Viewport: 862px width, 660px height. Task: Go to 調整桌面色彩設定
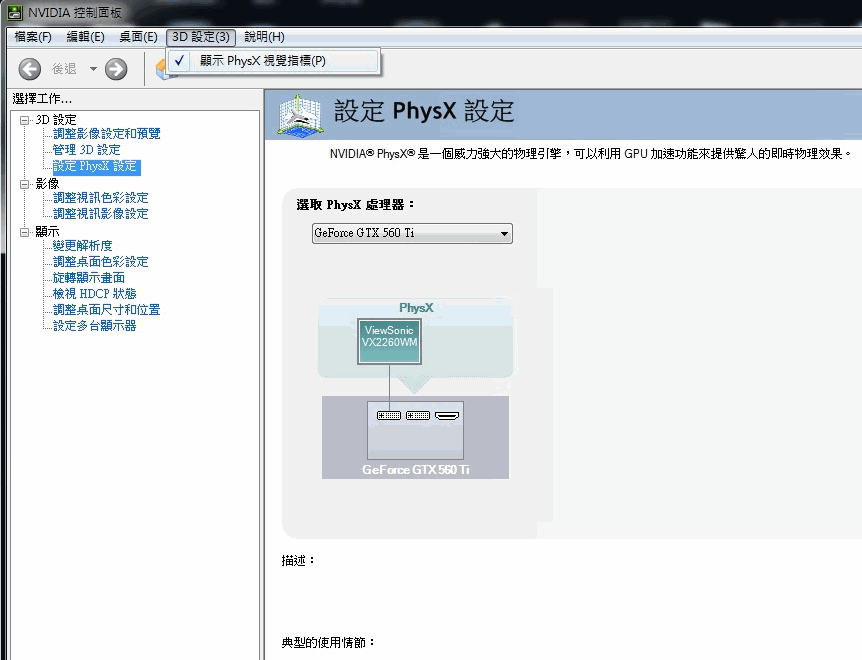pos(101,262)
